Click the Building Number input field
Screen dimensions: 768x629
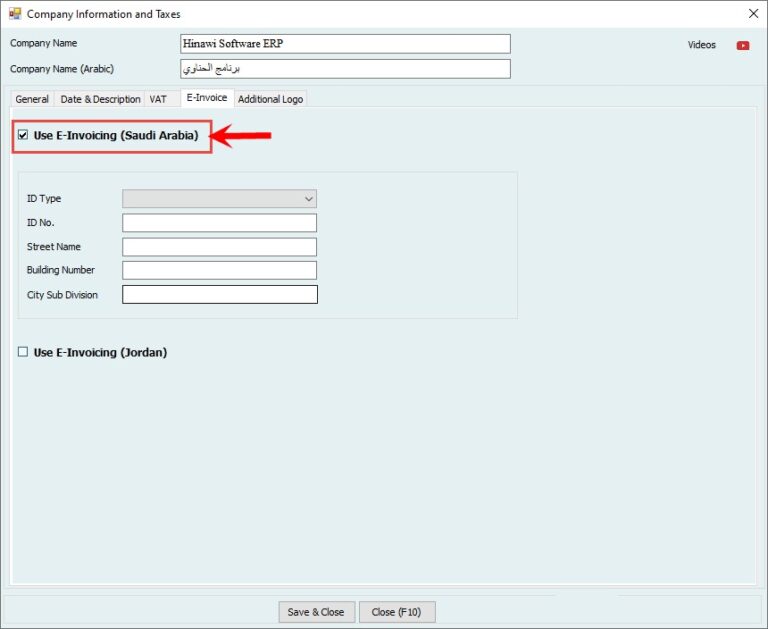tap(219, 270)
